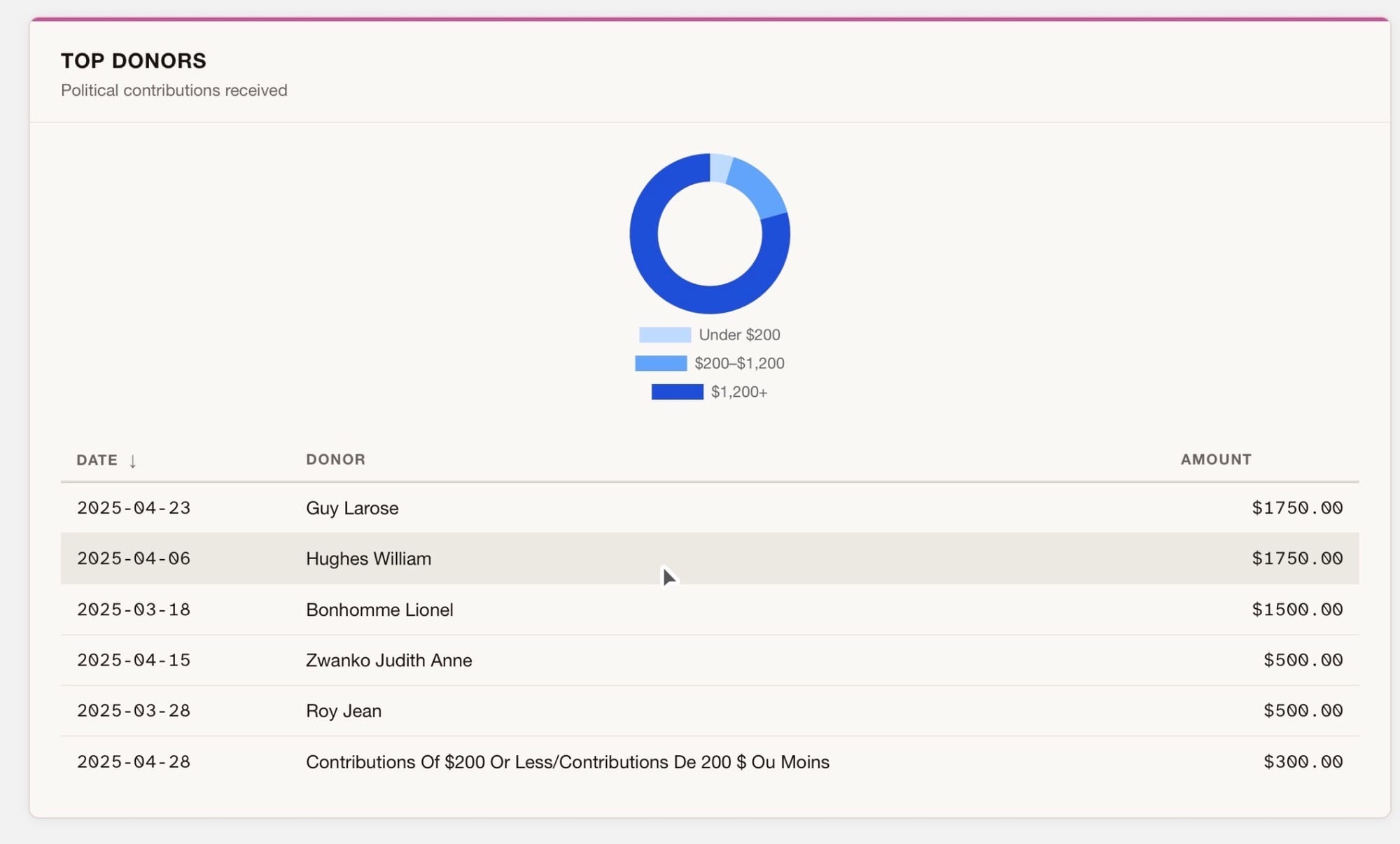Click the $200–$1,200 legend label
Viewport: 1400px width, 844px height.
click(x=739, y=363)
